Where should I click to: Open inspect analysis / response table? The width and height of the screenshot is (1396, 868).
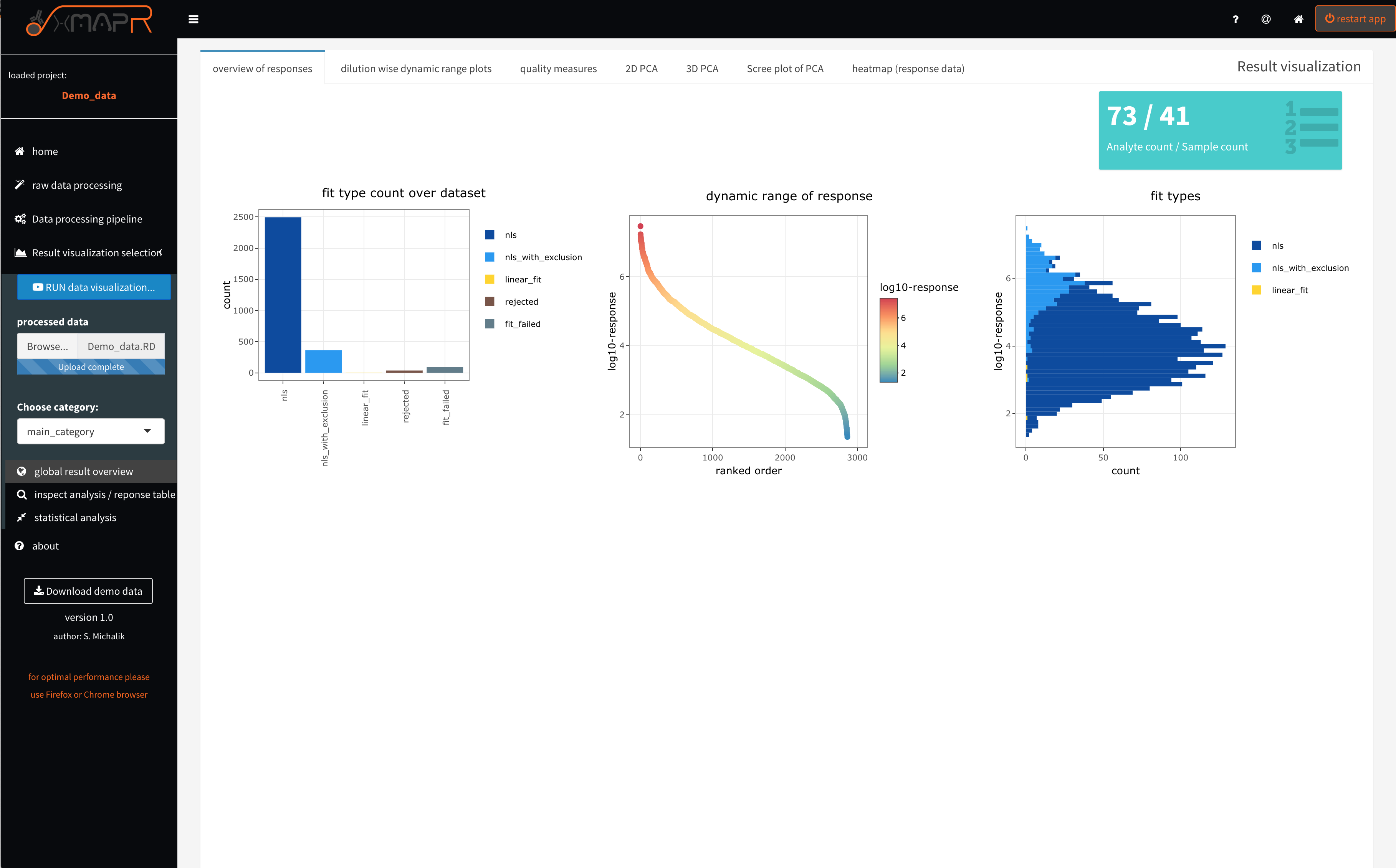pos(104,494)
